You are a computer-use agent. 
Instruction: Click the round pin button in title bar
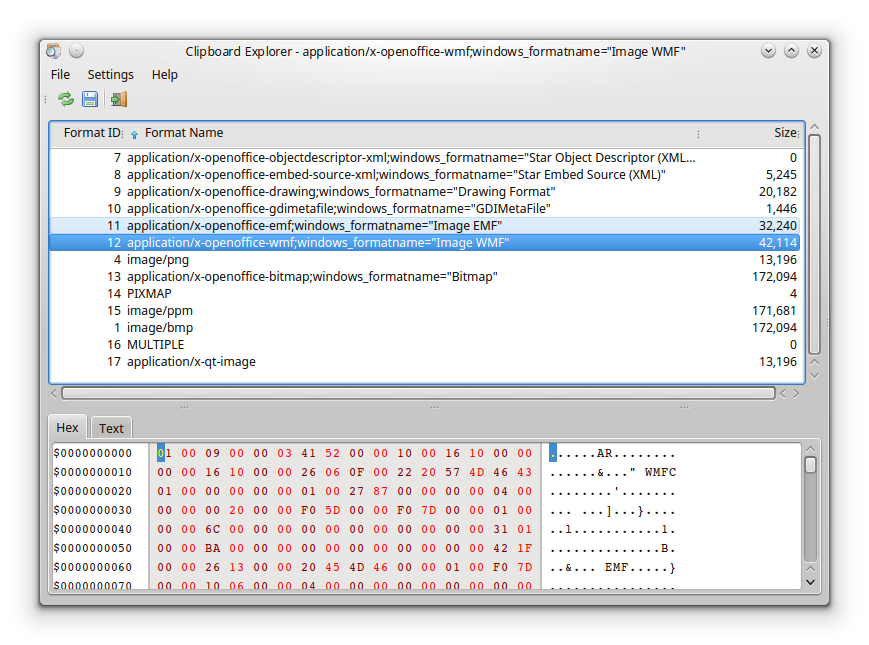pos(76,51)
